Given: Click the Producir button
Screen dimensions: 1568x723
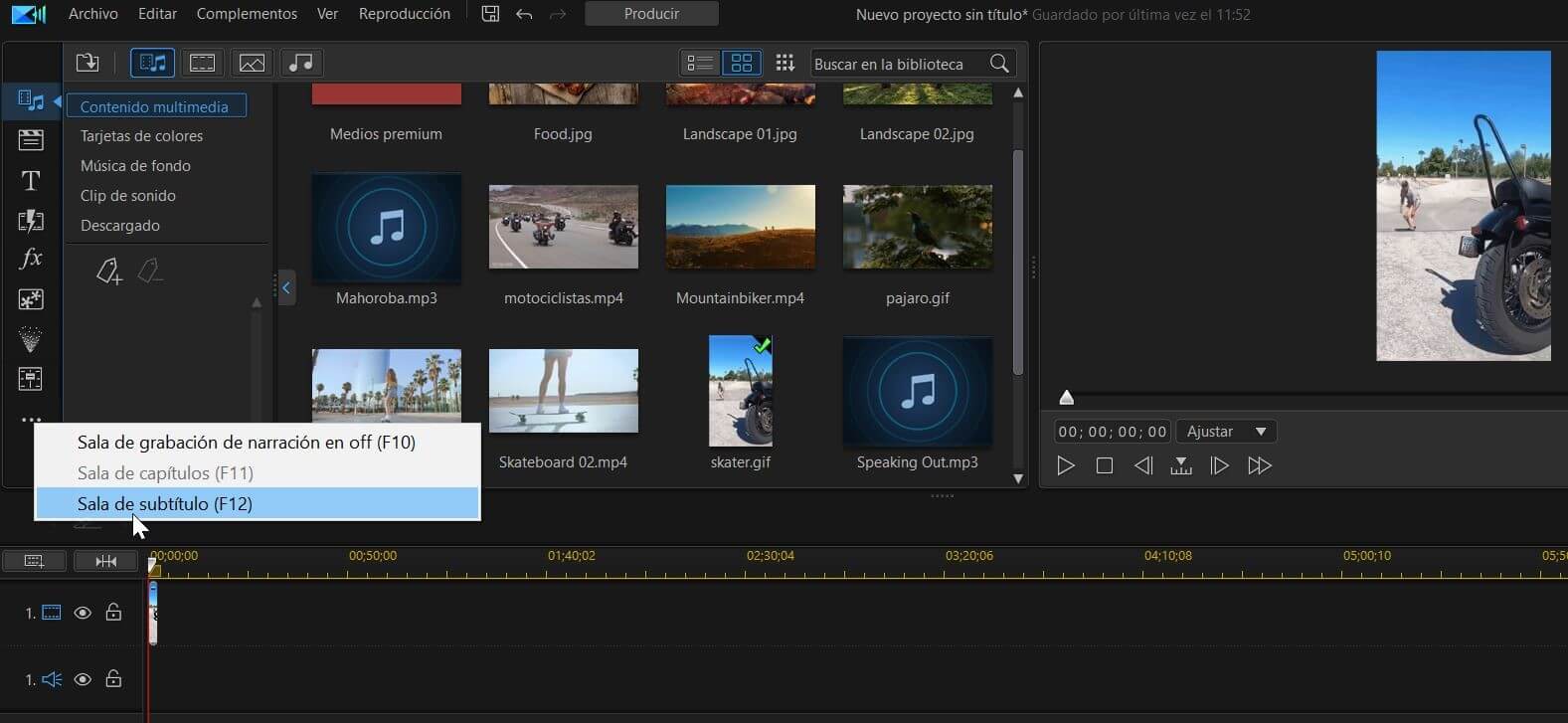Looking at the screenshot, I should (651, 14).
